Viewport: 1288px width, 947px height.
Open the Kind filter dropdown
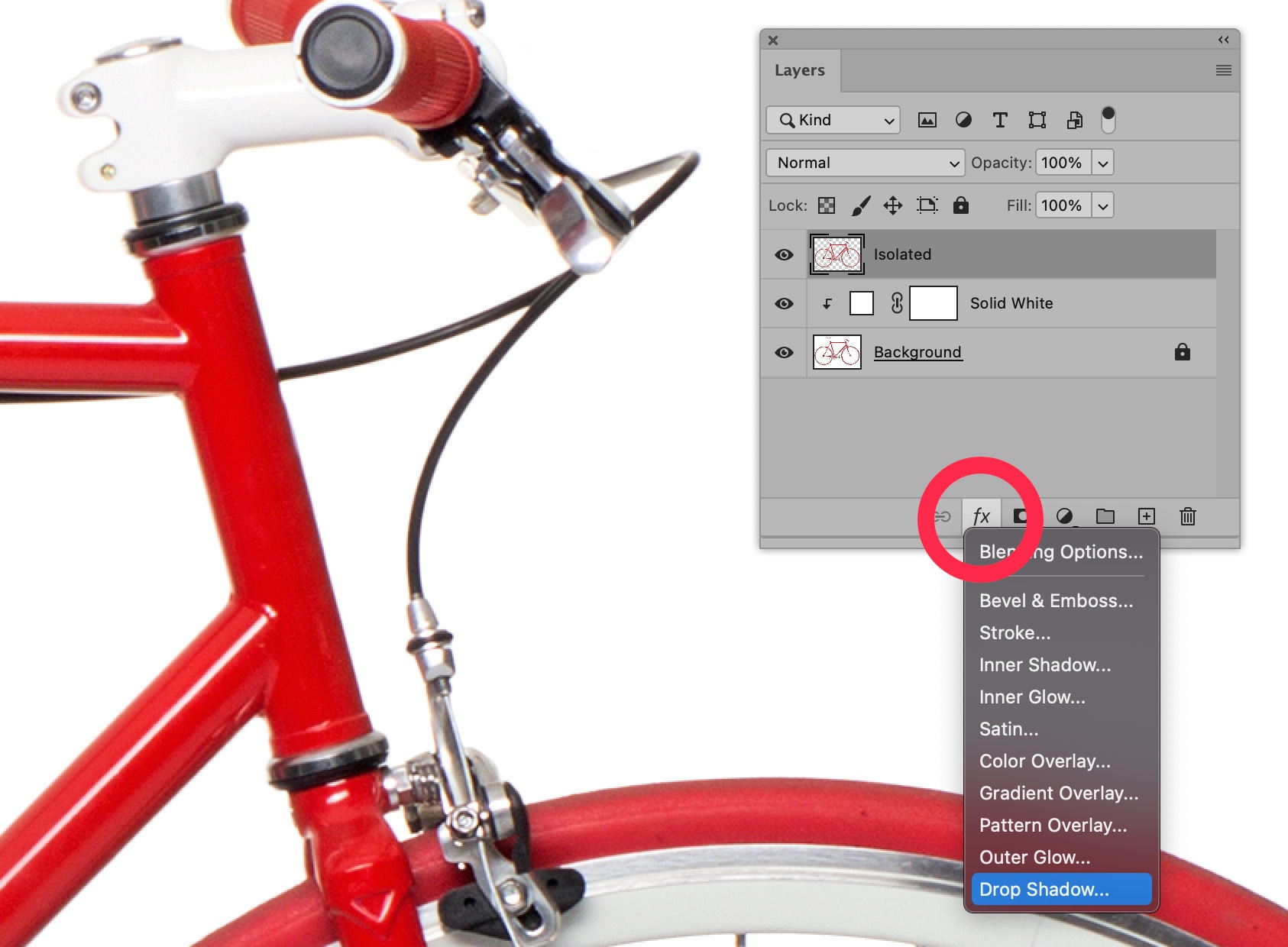[833, 120]
